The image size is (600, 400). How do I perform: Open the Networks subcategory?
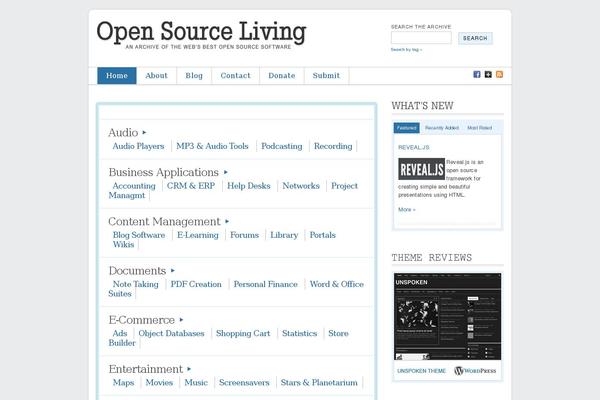pyautogui.click(x=301, y=186)
